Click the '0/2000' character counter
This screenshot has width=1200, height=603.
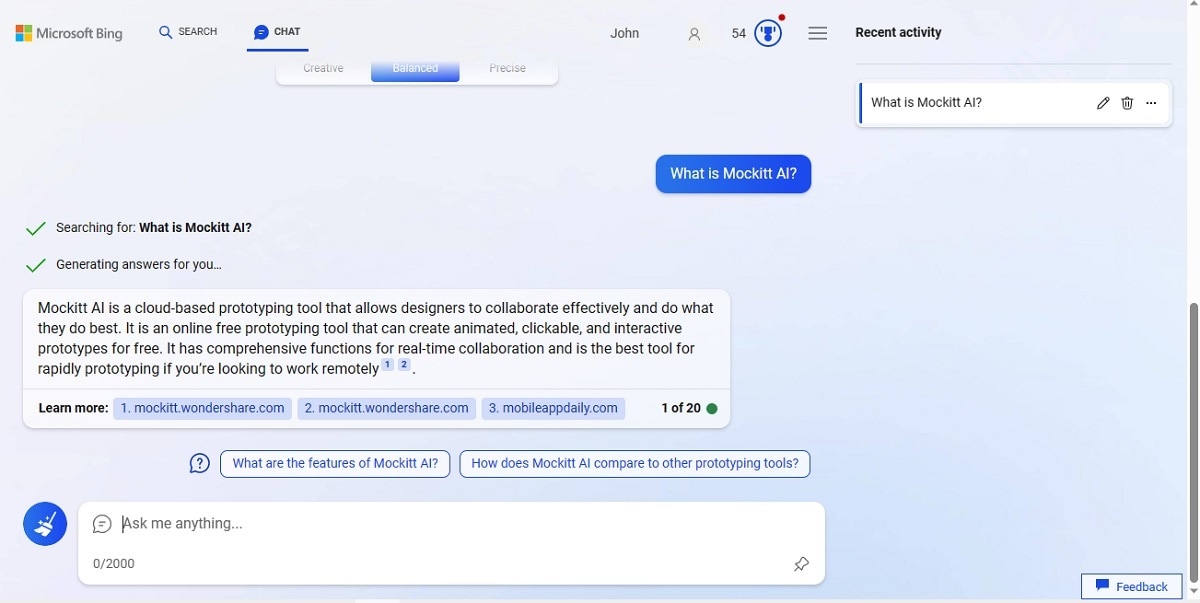tap(114, 564)
